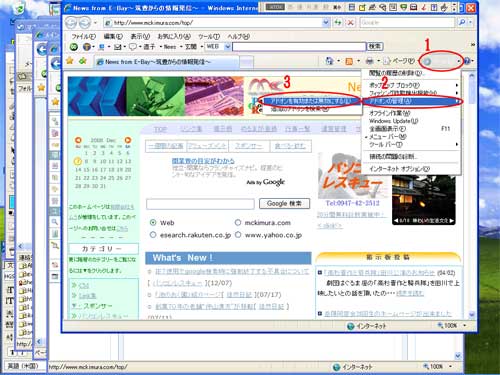
Task: Expand the address bar URL dropdown
Action: pyautogui.click(x=326, y=22)
